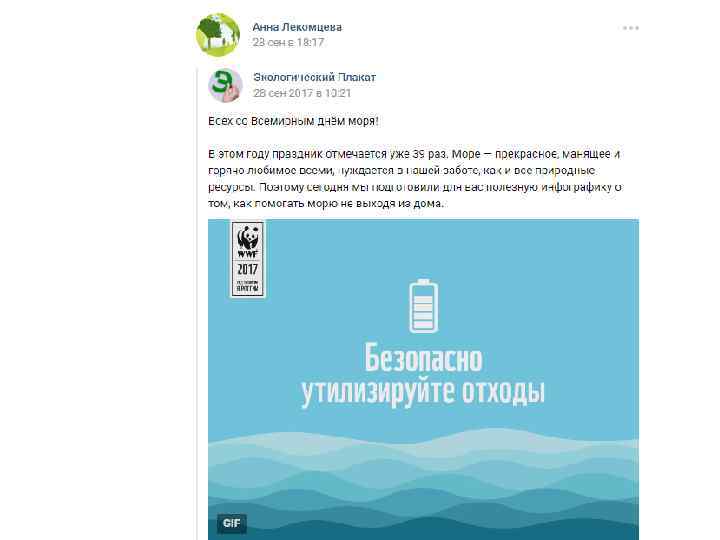Open the post options three-dots menu
Viewport: 720px width, 540px height.
[630, 28]
